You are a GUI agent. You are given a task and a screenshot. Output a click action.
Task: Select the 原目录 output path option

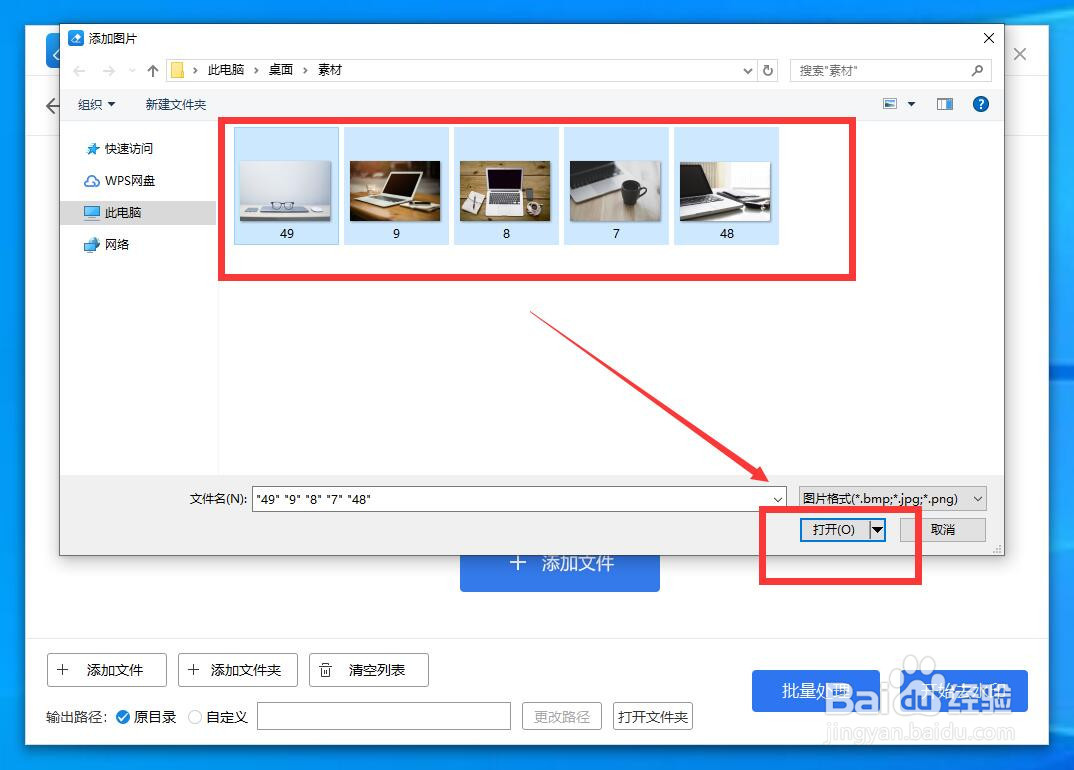point(146,717)
